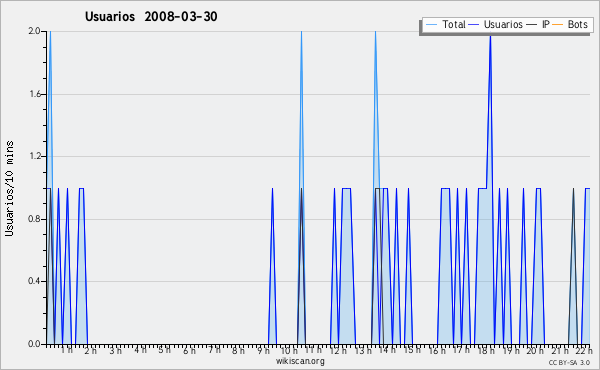The height and width of the screenshot is (370, 600).
Task: Click the "9 h" x-axis label
Action: coord(263,350)
